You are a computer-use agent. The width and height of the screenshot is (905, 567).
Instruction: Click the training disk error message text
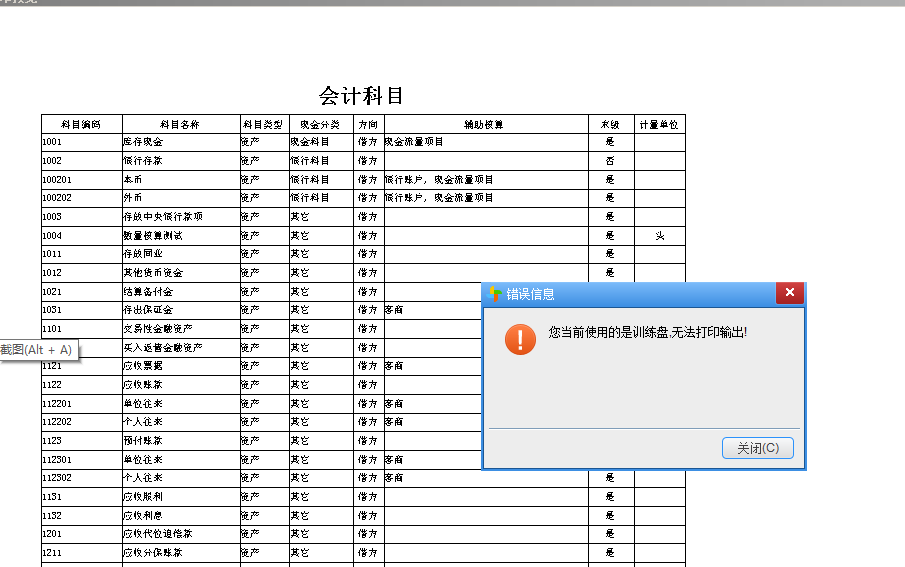pos(647,332)
